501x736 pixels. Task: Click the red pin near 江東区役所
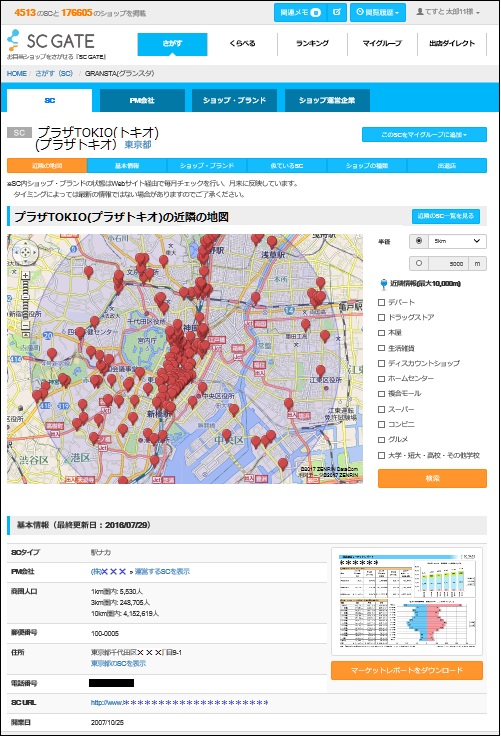click(x=320, y=371)
